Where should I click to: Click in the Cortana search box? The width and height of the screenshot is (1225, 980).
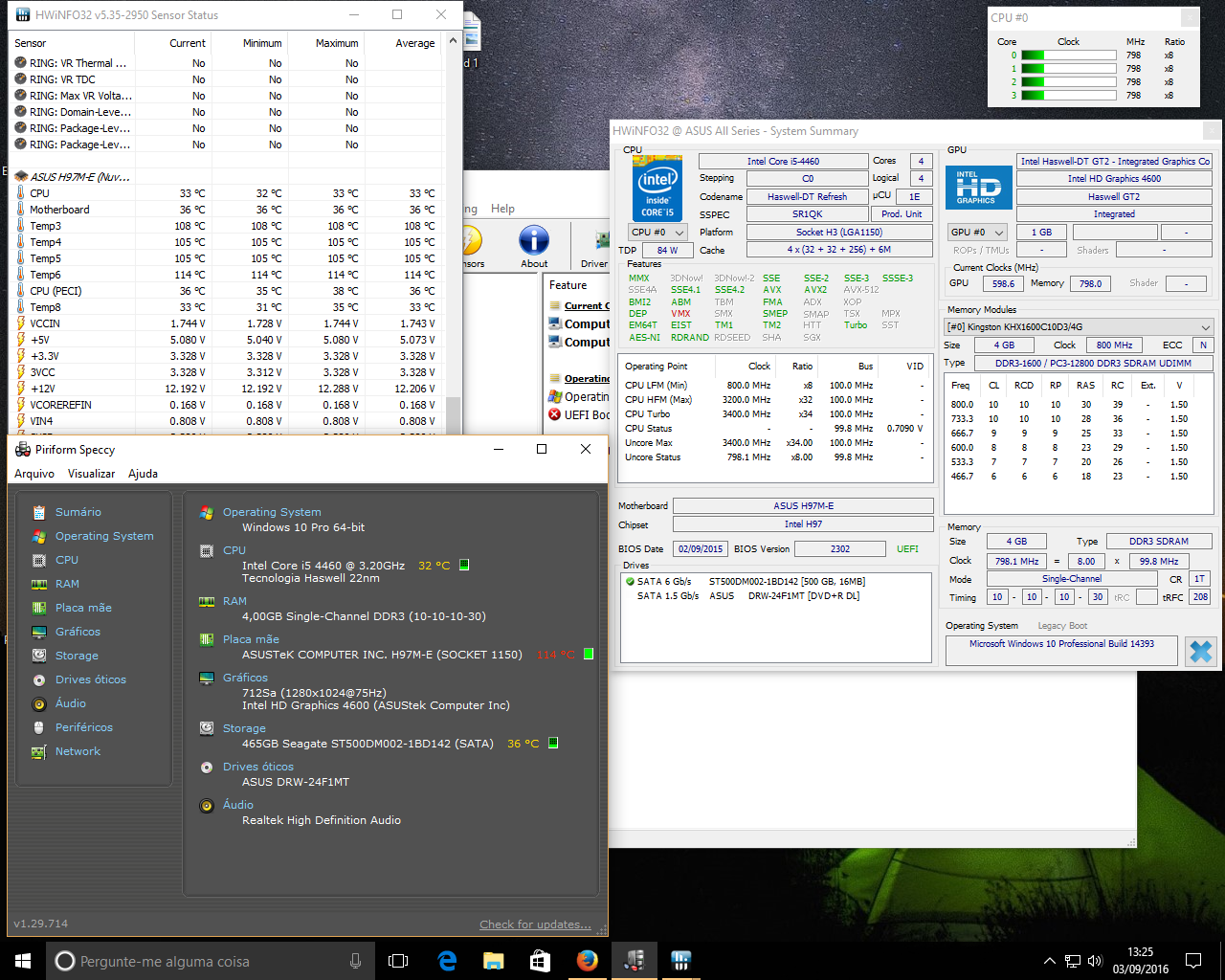click(210, 961)
